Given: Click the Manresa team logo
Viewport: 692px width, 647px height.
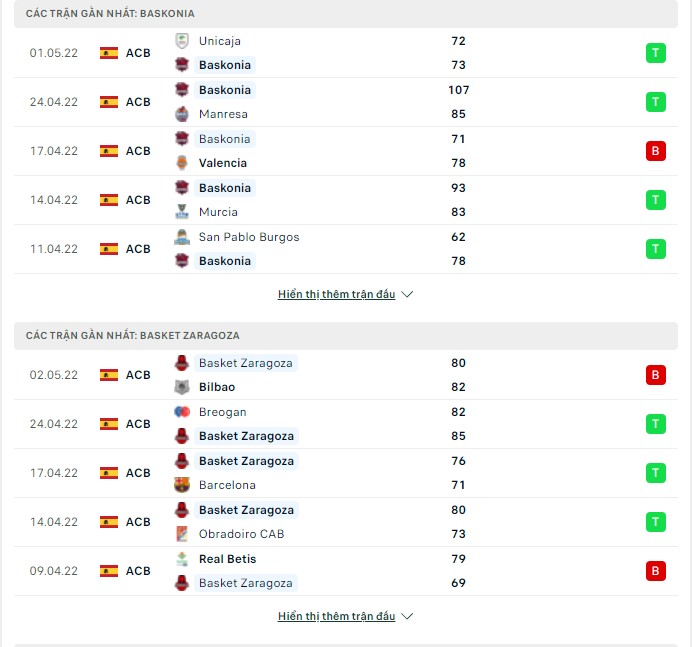Looking at the screenshot, I should (182, 114).
